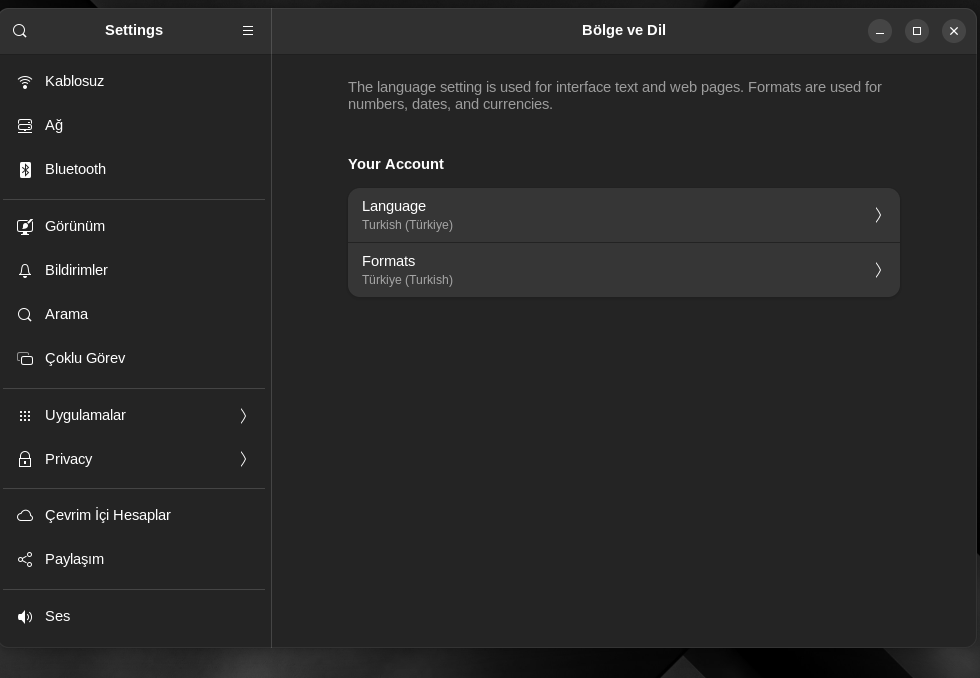This screenshot has height=678, width=980.
Task: Maximize the Bölge ve Dil window
Action: click(917, 31)
